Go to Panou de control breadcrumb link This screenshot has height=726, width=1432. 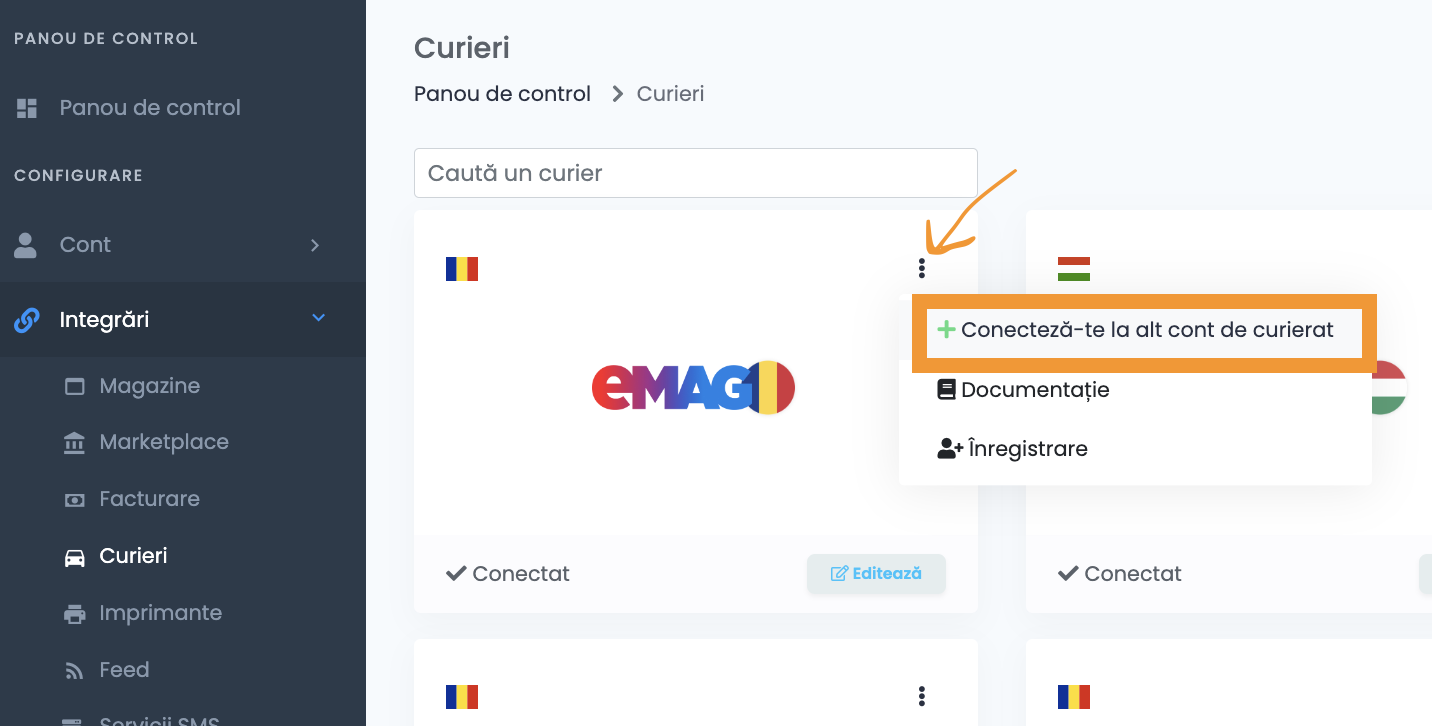pos(502,94)
